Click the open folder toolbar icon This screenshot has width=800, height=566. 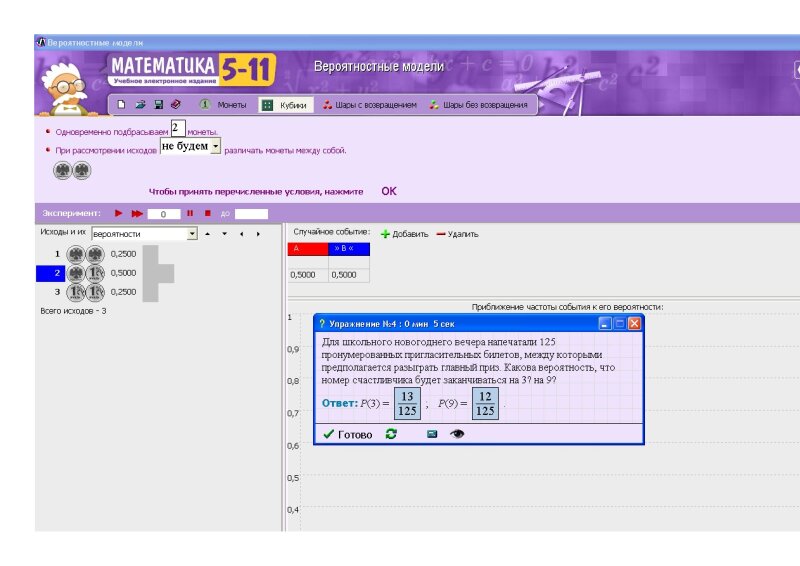click(140, 104)
